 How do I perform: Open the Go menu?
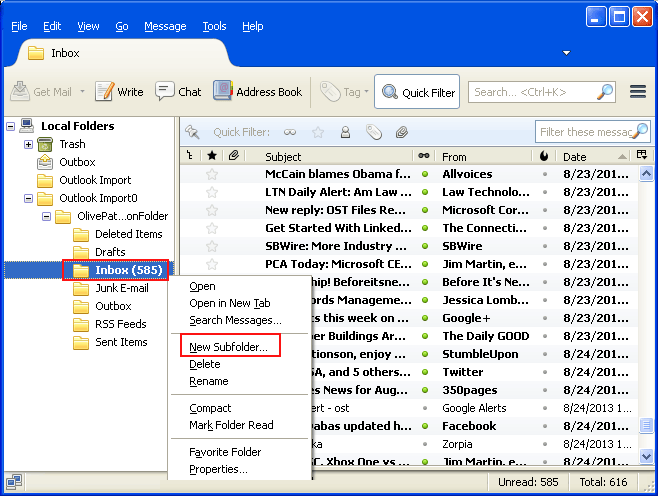pyautogui.click(x=122, y=26)
